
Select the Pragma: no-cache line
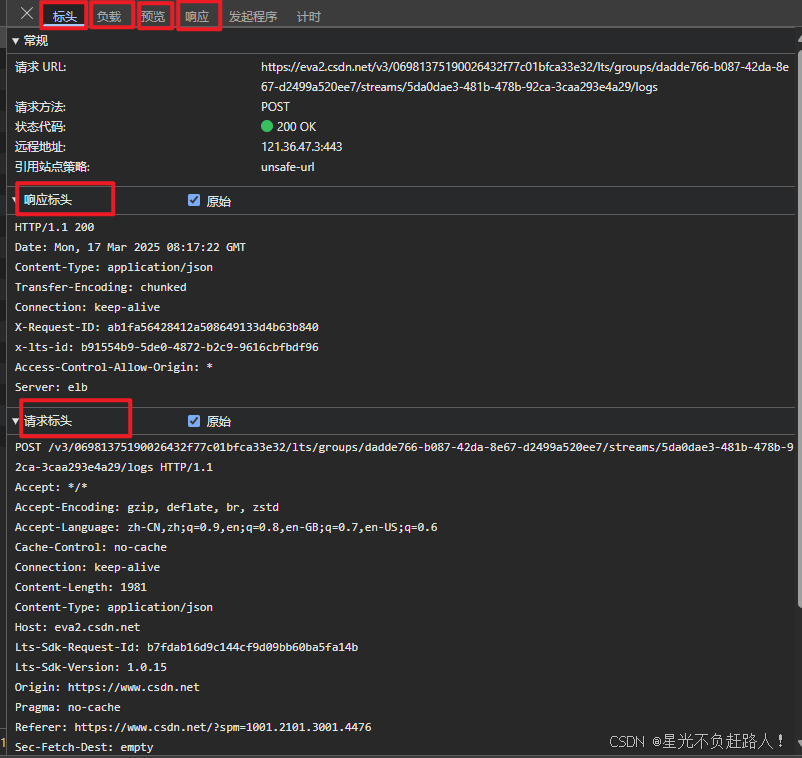68,707
